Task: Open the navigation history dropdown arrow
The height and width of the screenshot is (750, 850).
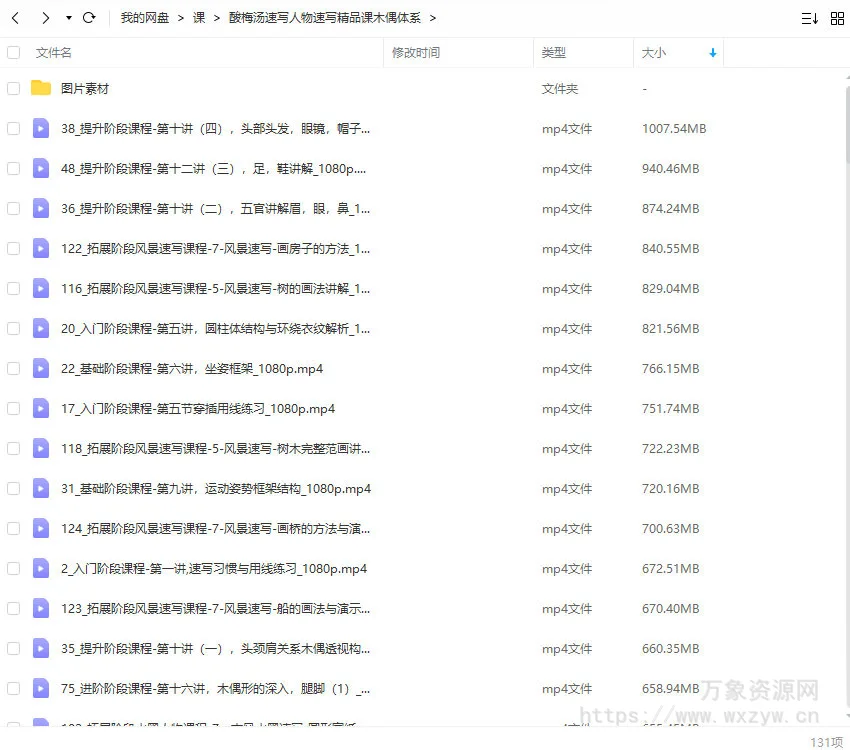Action: (x=68, y=18)
